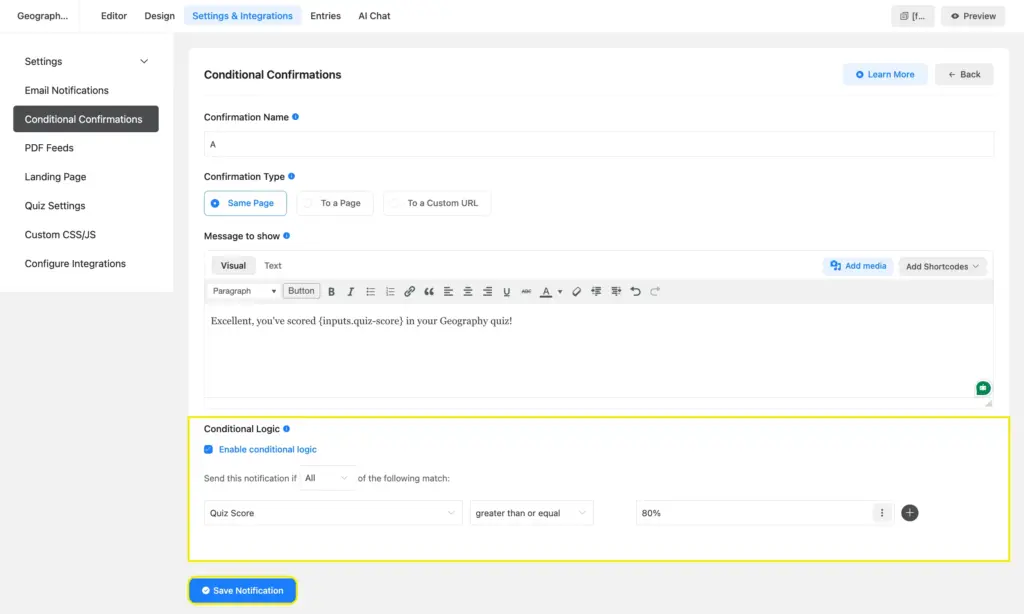1024x614 pixels.
Task: Go back with the Back button
Action: coord(964,74)
